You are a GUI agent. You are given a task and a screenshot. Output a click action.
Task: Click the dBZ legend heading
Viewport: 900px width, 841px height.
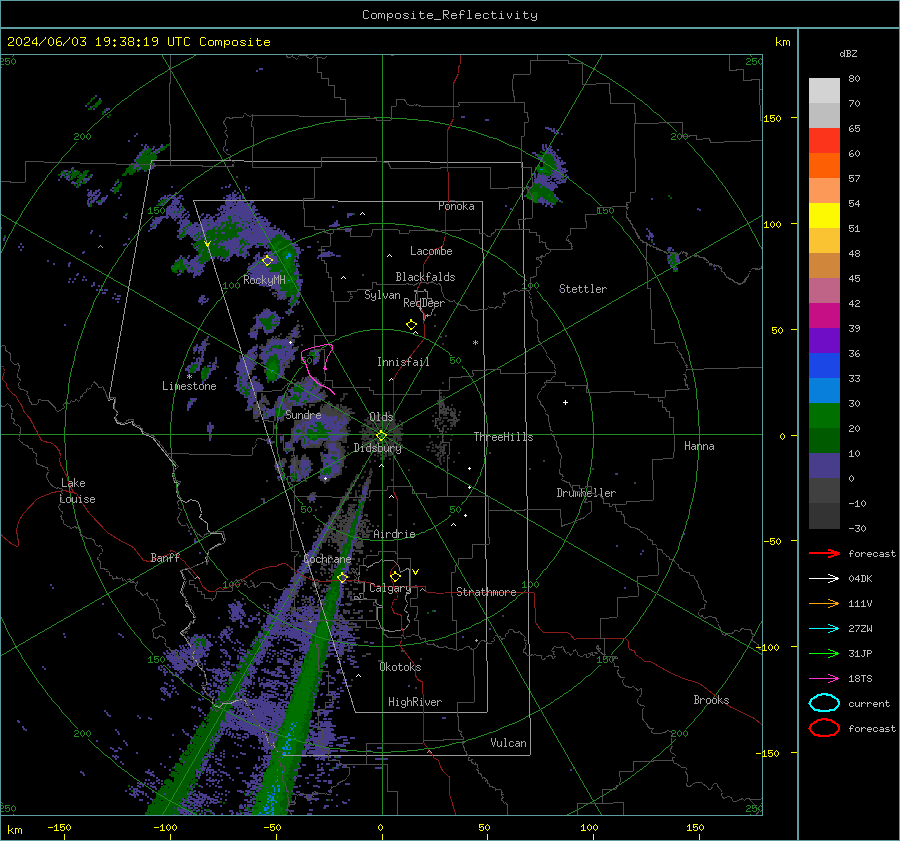848,53
